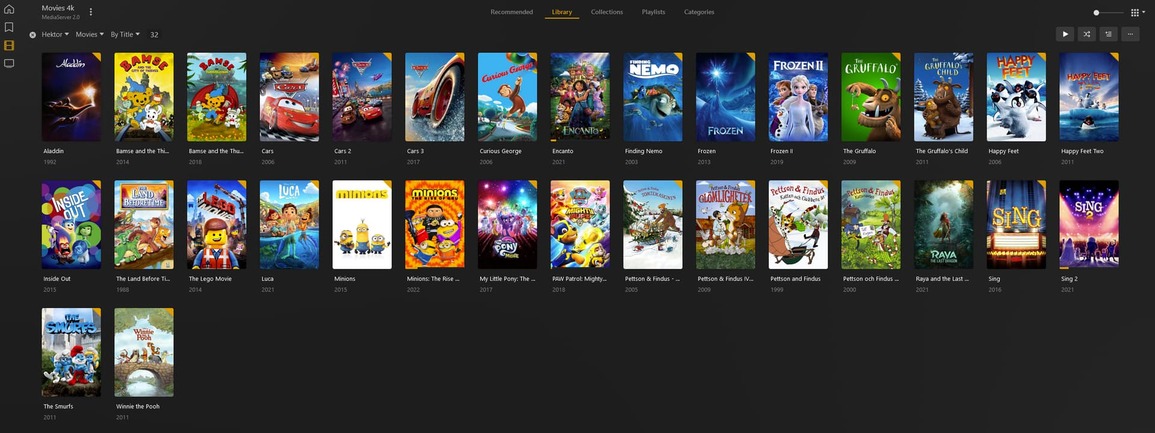The image size is (1155, 433).
Task: Click the Happy Feet Two title link
Action: coord(1082,151)
